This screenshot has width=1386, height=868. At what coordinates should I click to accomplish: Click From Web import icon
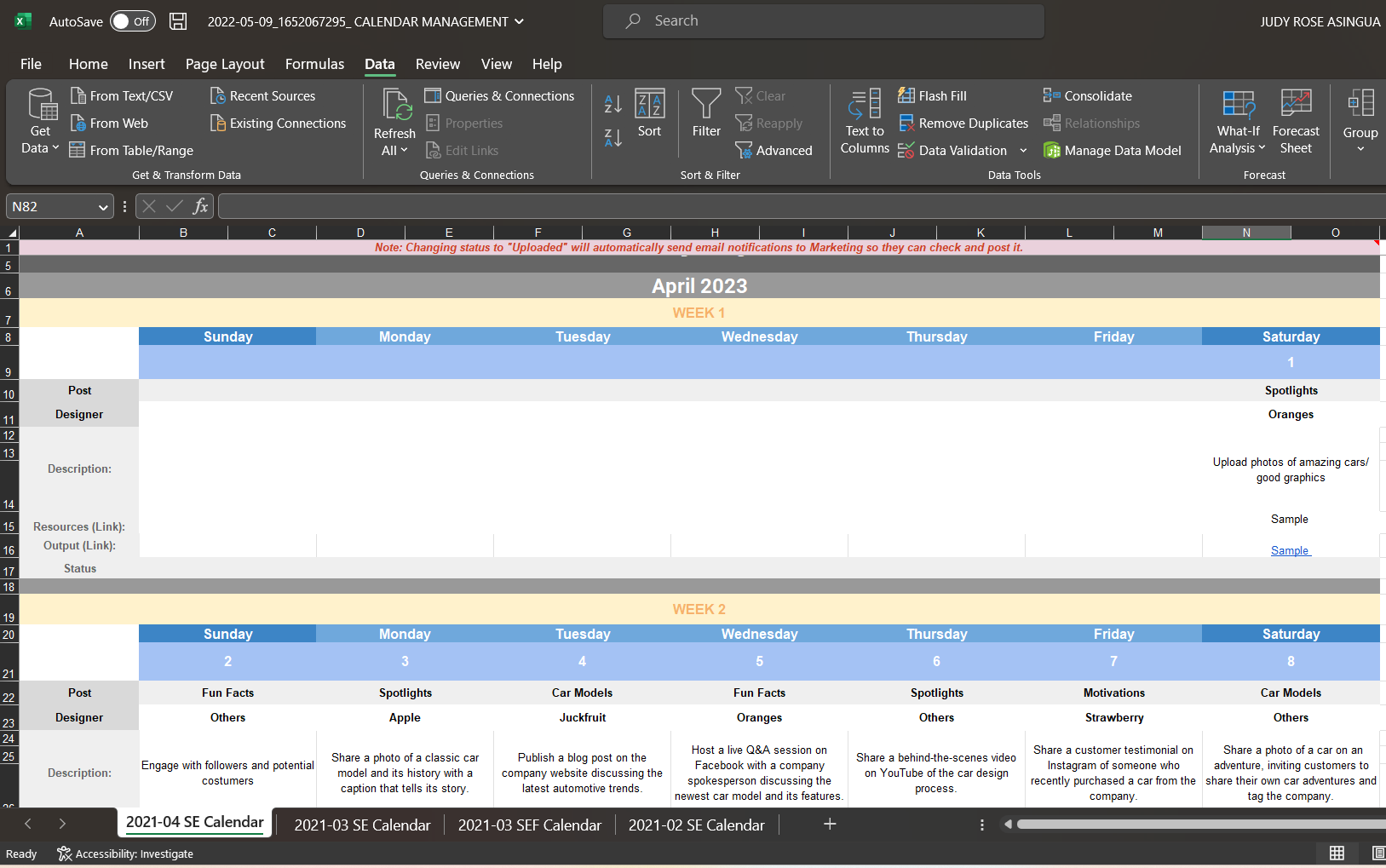[x=78, y=123]
